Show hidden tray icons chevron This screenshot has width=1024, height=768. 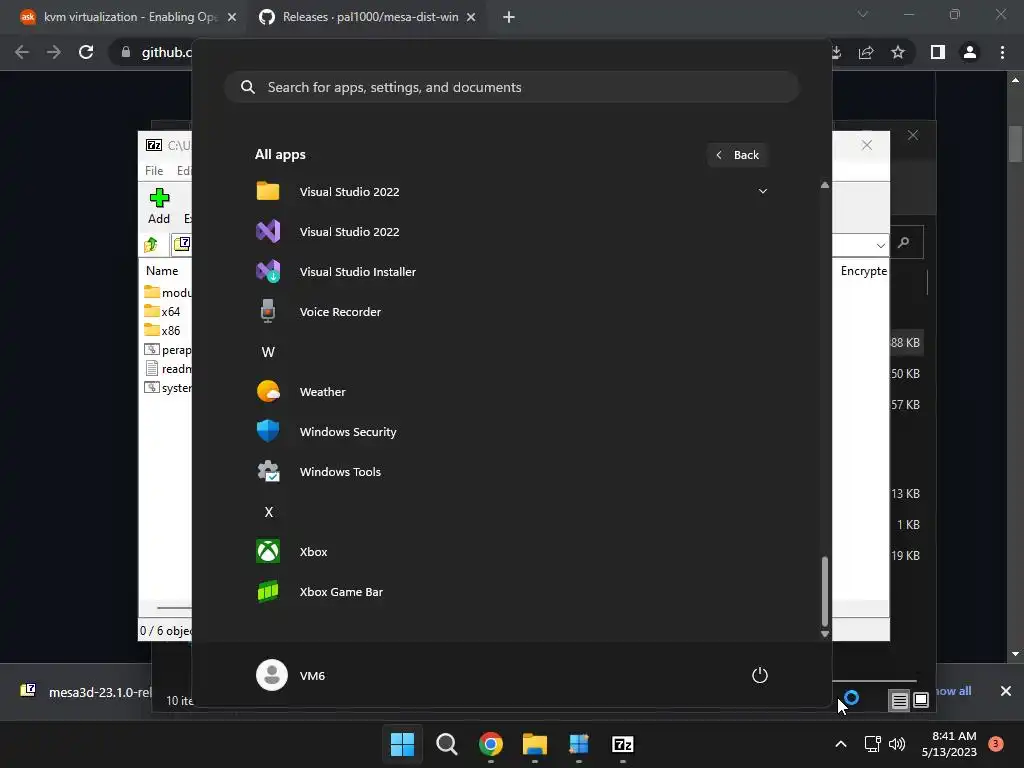click(841, 744)
